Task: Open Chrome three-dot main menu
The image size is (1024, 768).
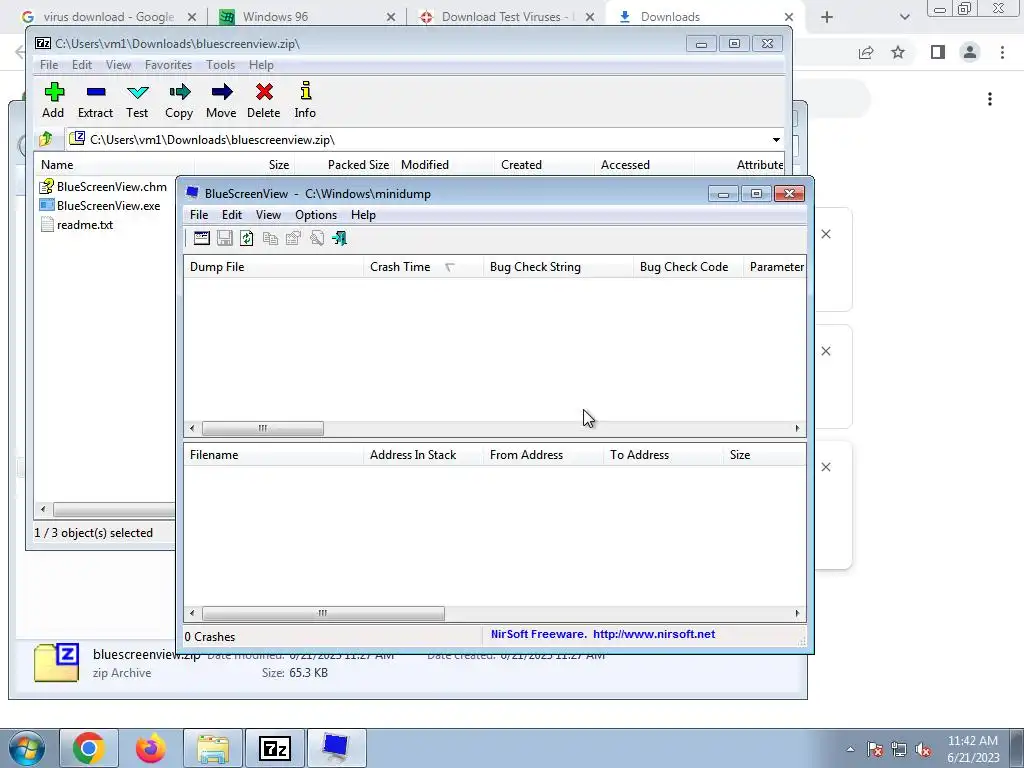Action: click(1002, 53)
